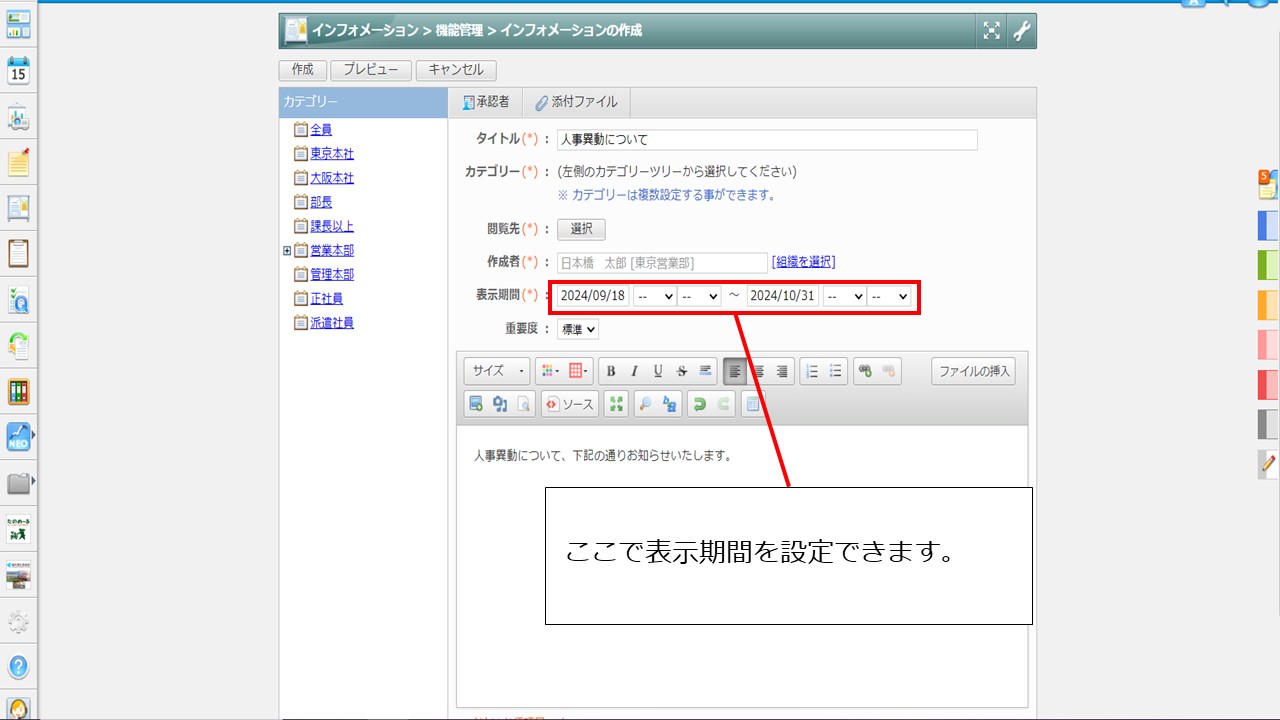1280x720 pixels.
Task: Click the プレビュー button
Action: point(371,70)
